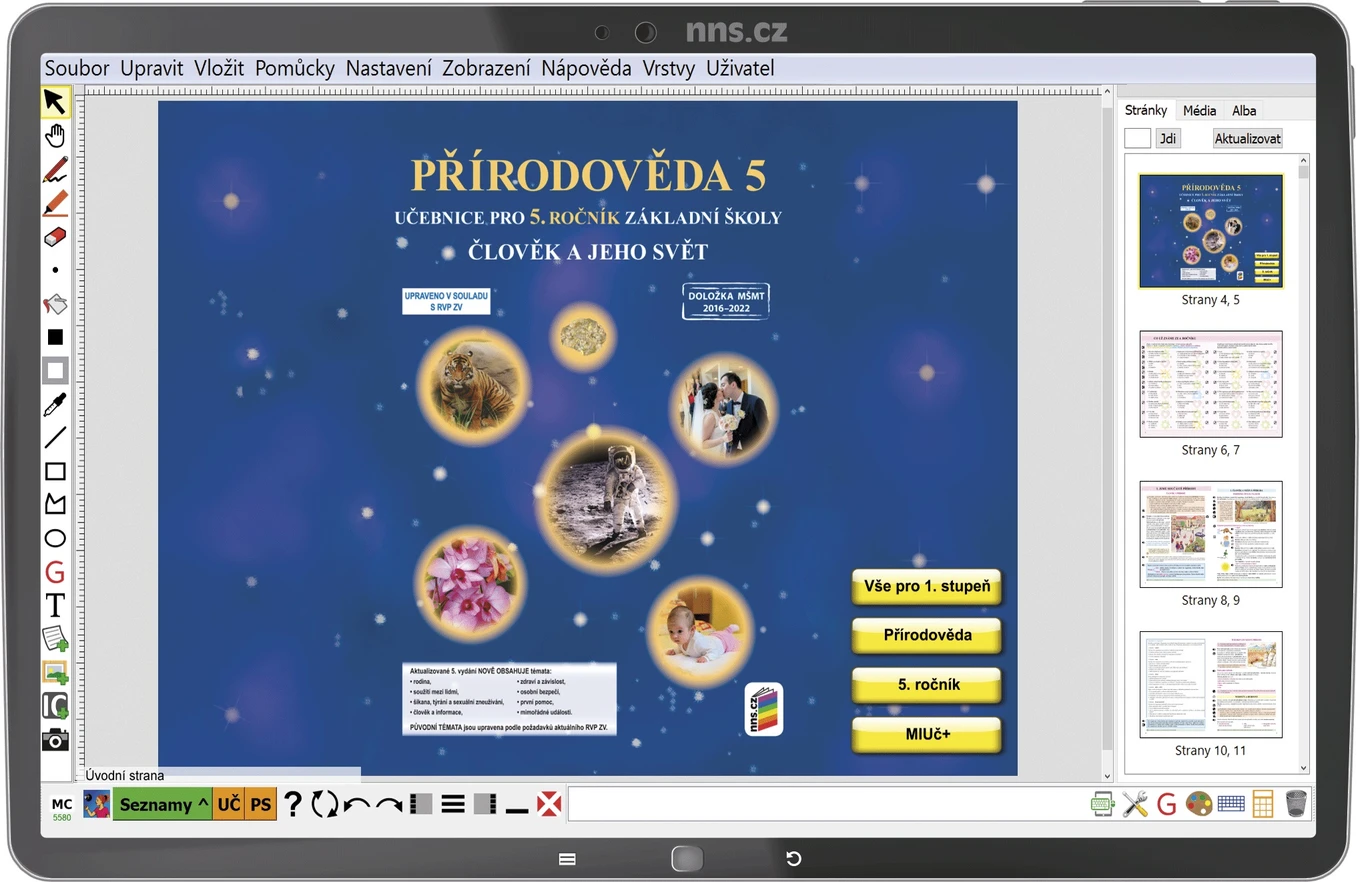
Task: Open the calculator icon in bottom bar
Action: point(1263,803)
